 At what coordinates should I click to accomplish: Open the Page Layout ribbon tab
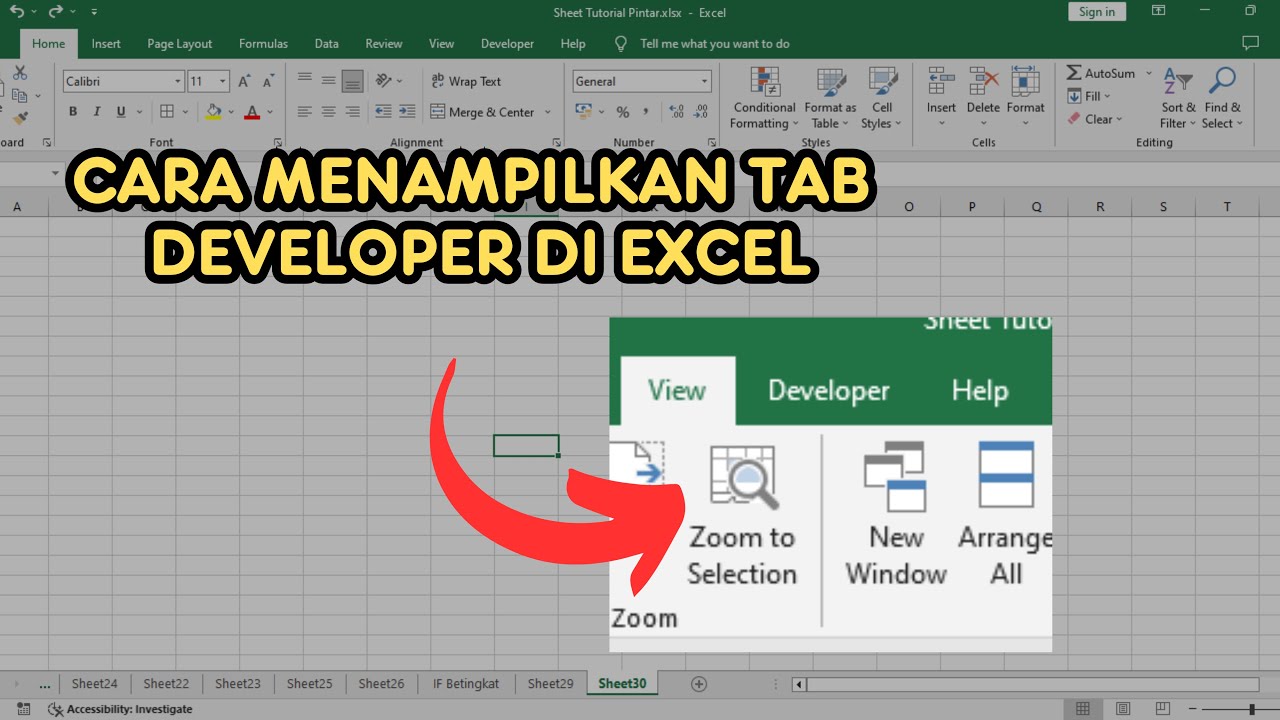pos(180,44)
